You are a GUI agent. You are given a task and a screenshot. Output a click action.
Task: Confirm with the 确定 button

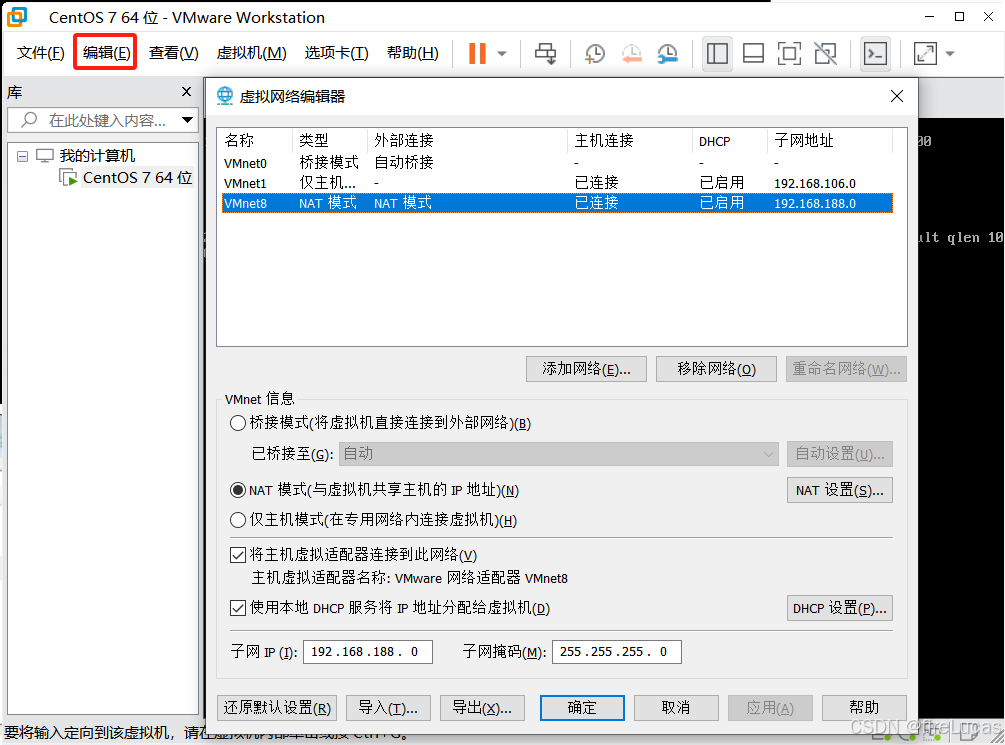coord(582,708)
